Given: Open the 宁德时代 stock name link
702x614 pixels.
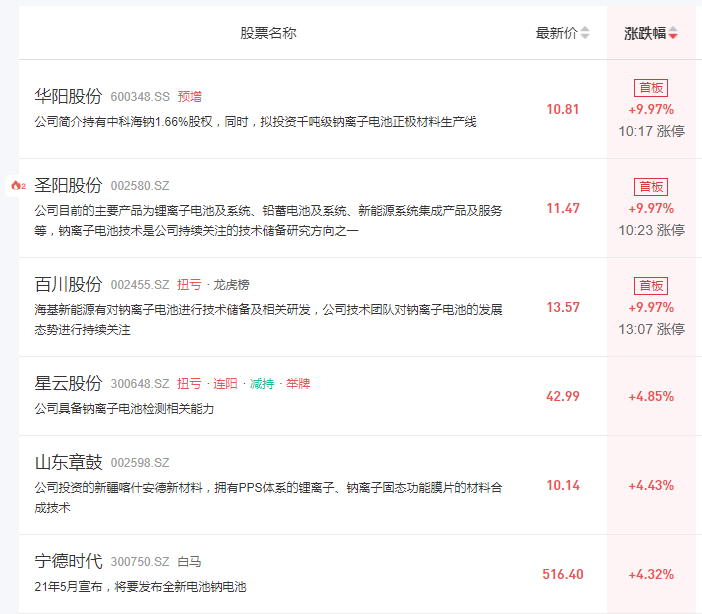Looking at the screenshot, I should pyautogui.click(x=68, y=561).
